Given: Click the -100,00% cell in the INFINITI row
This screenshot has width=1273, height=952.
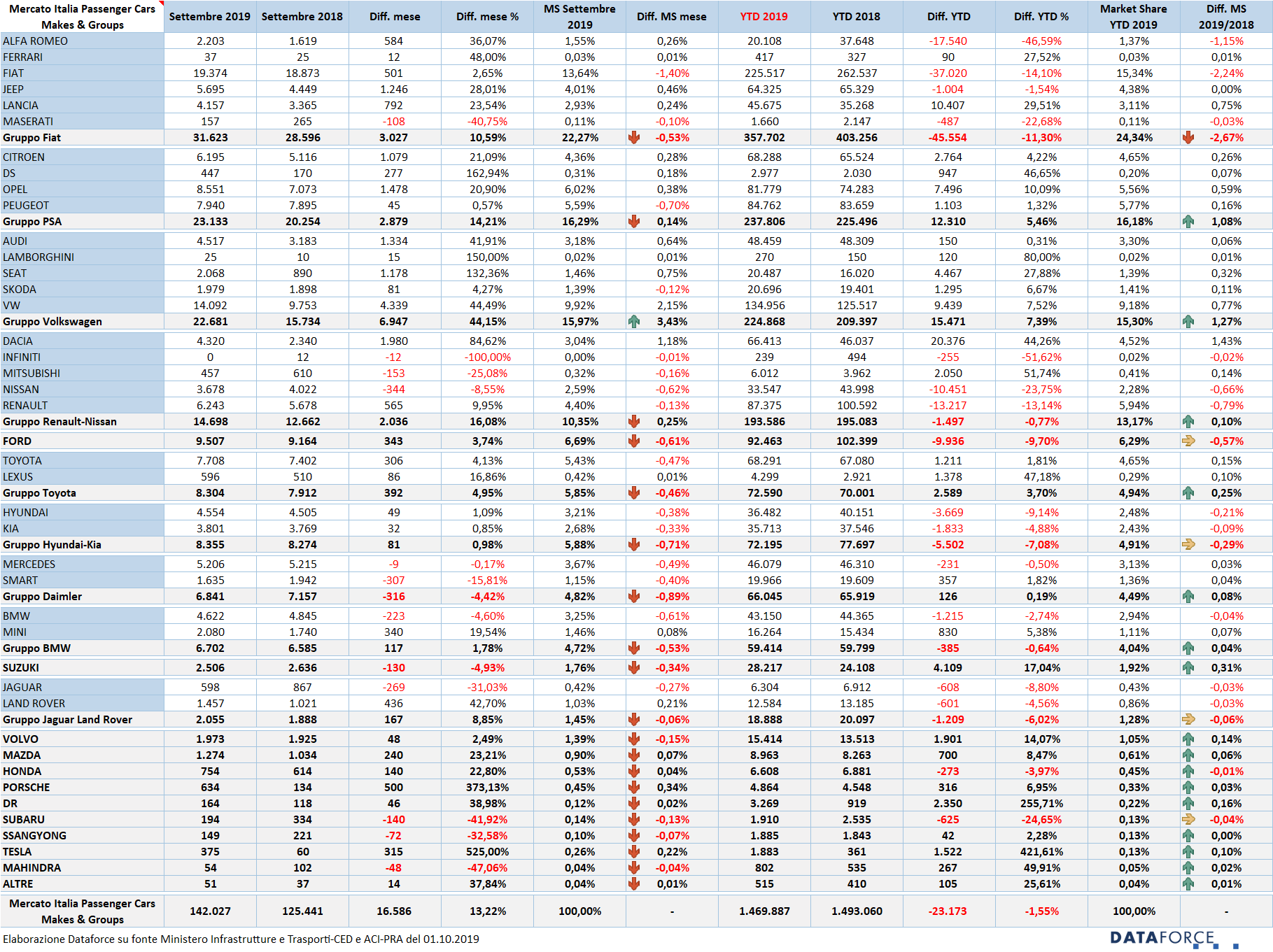Looking at the screenshot, I should coord(487,357).
